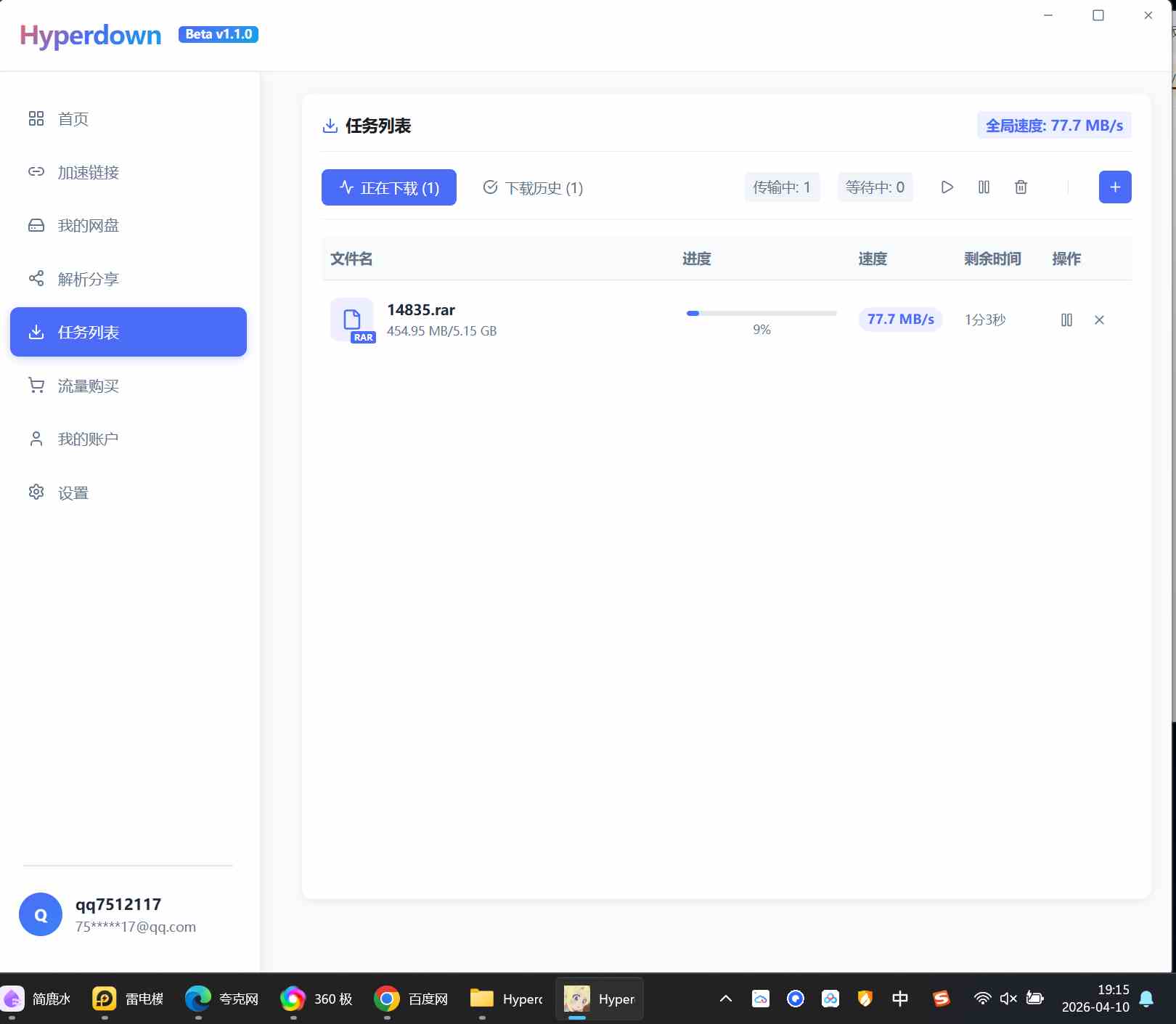The height and width of the screenshot is (1024, 1176).
Task: Switch to the 正在下载 tab
Action: [388, 187]
